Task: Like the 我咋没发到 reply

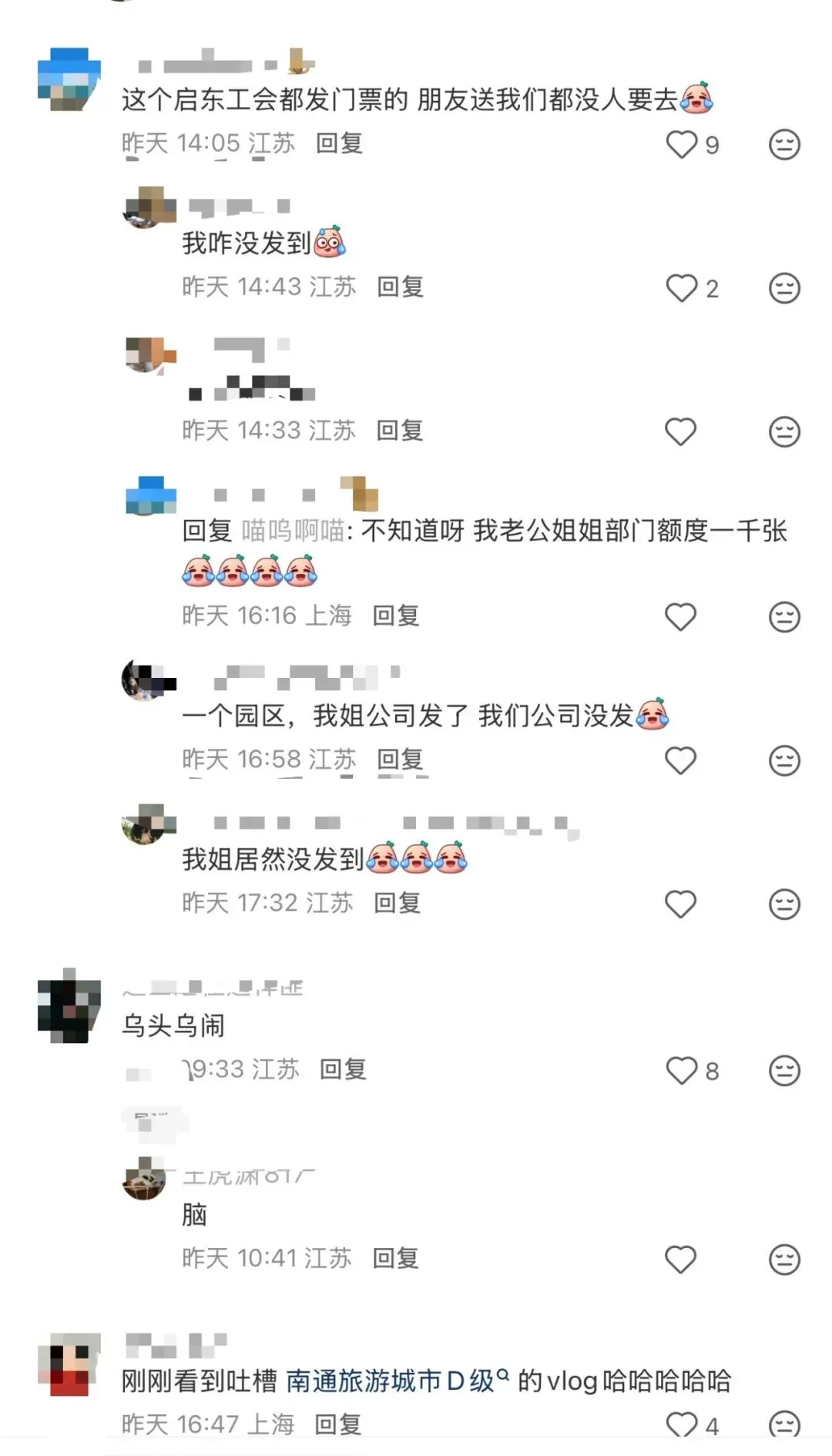Action: pos(681,288)
